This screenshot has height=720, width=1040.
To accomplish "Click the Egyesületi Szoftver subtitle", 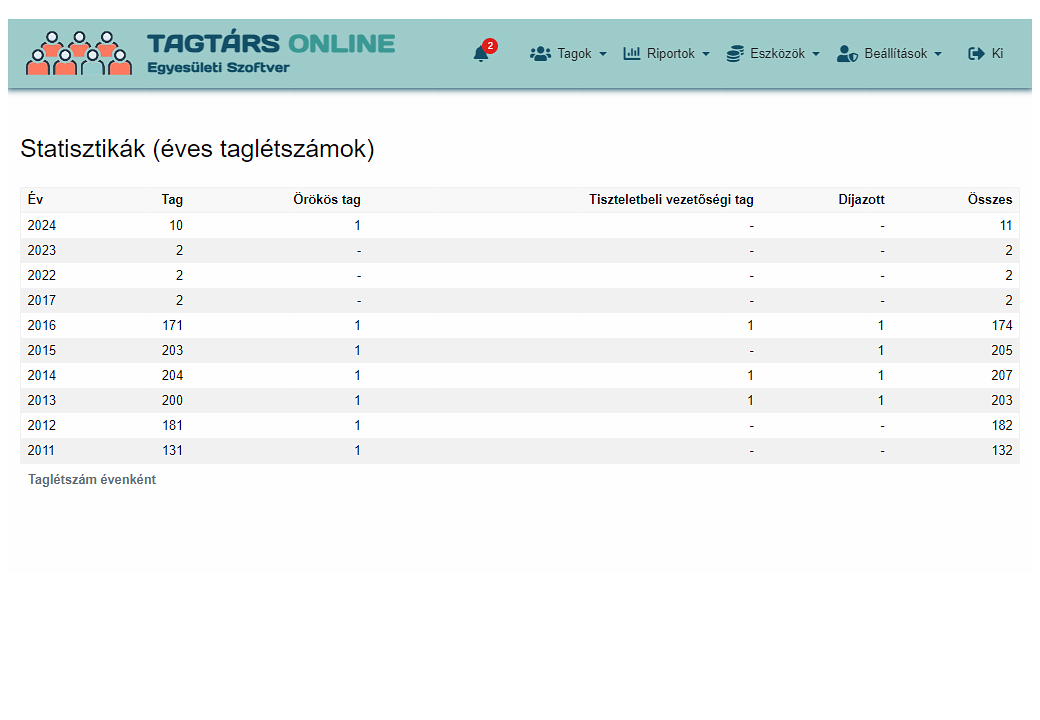I will point(218,68).
